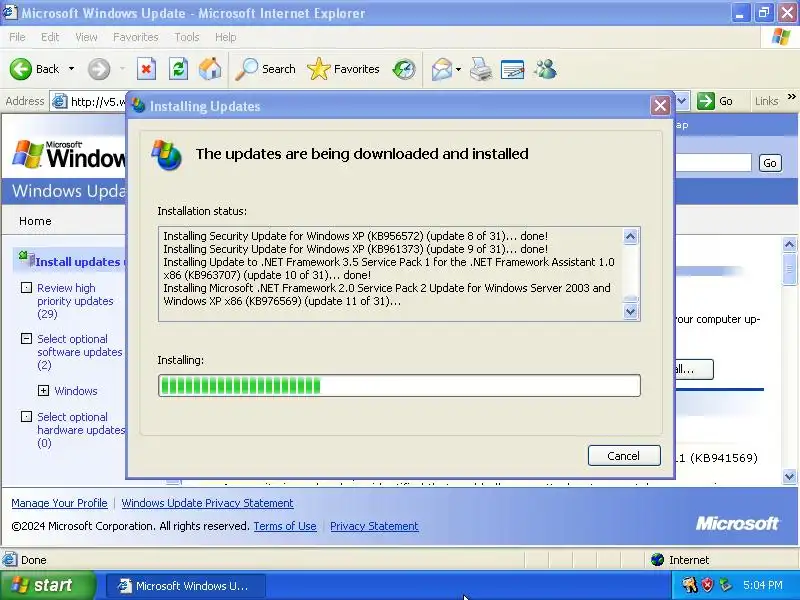Click the Back arrow icon in IE toolbar
Screen dimensions: 800x600
click(x=20, y=69)
